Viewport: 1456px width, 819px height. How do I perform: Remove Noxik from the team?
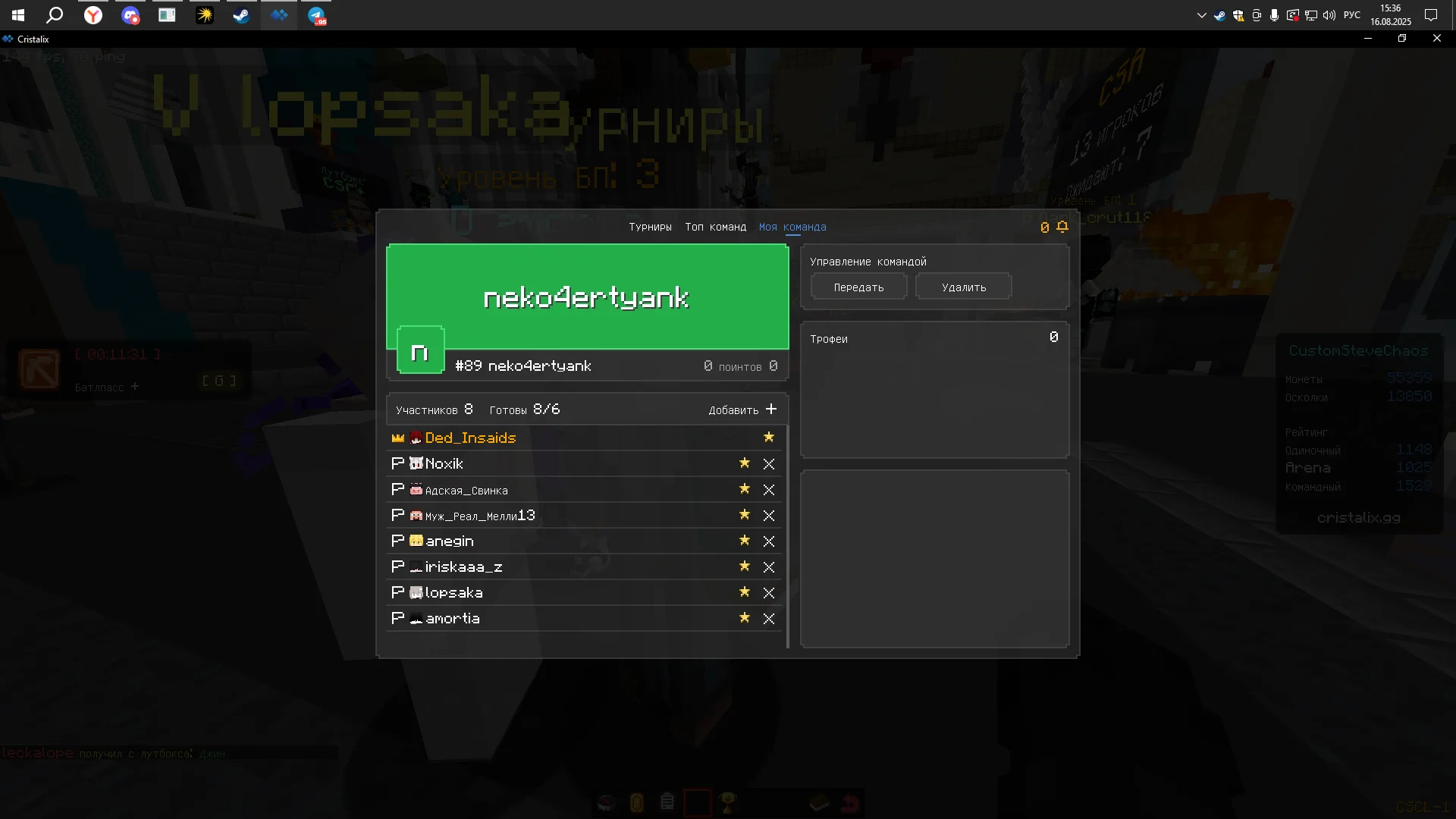coord(769,464)
